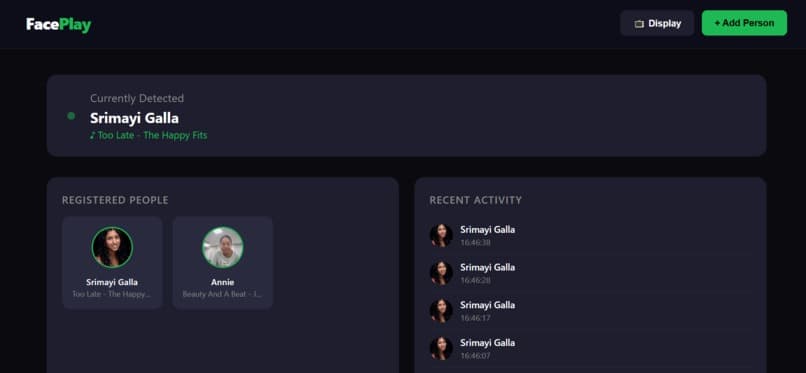Click the green detection status dot
The width and height of the screenshot is (806, 373).
tap(71, 116)
